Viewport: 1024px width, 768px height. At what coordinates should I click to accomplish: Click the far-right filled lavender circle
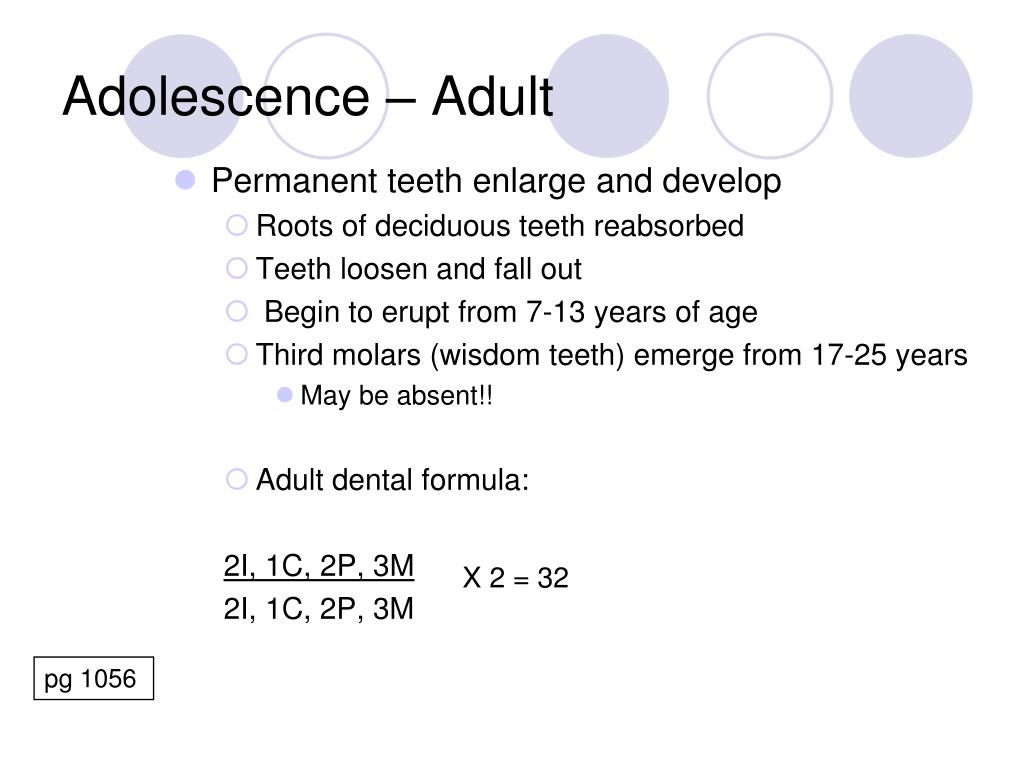[910, 96]
